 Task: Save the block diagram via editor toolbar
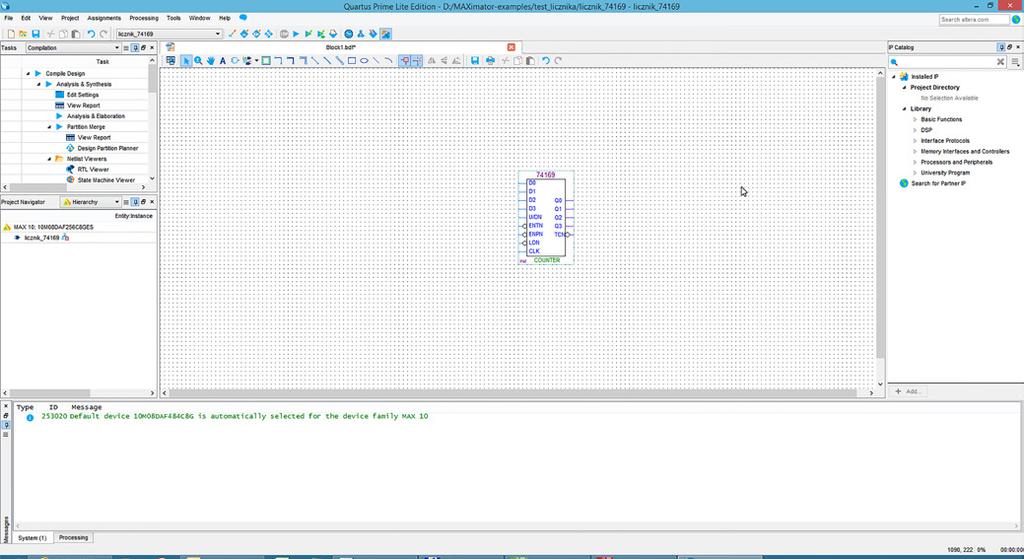(x=475, y=61)
